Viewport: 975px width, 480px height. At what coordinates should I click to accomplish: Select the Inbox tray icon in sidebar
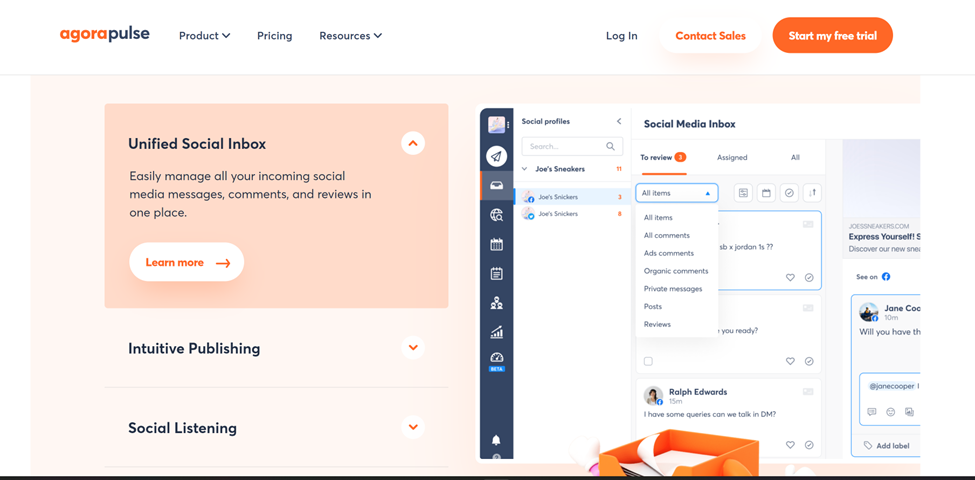pos(496,185)
